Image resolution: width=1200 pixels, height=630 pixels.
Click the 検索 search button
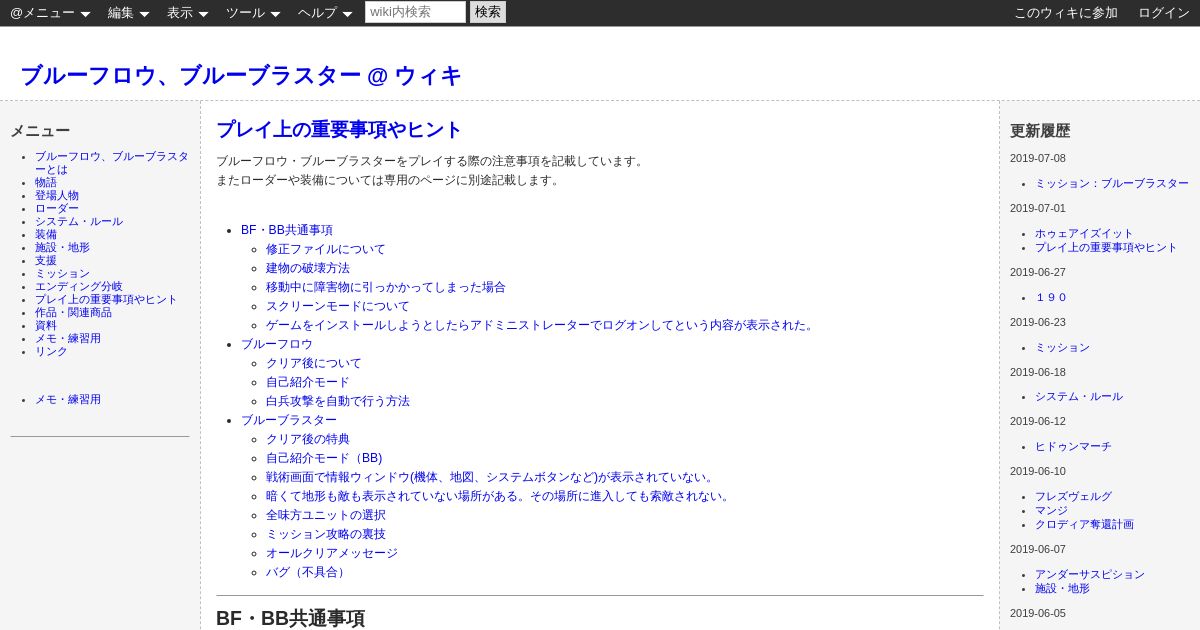tap(488, 12)
